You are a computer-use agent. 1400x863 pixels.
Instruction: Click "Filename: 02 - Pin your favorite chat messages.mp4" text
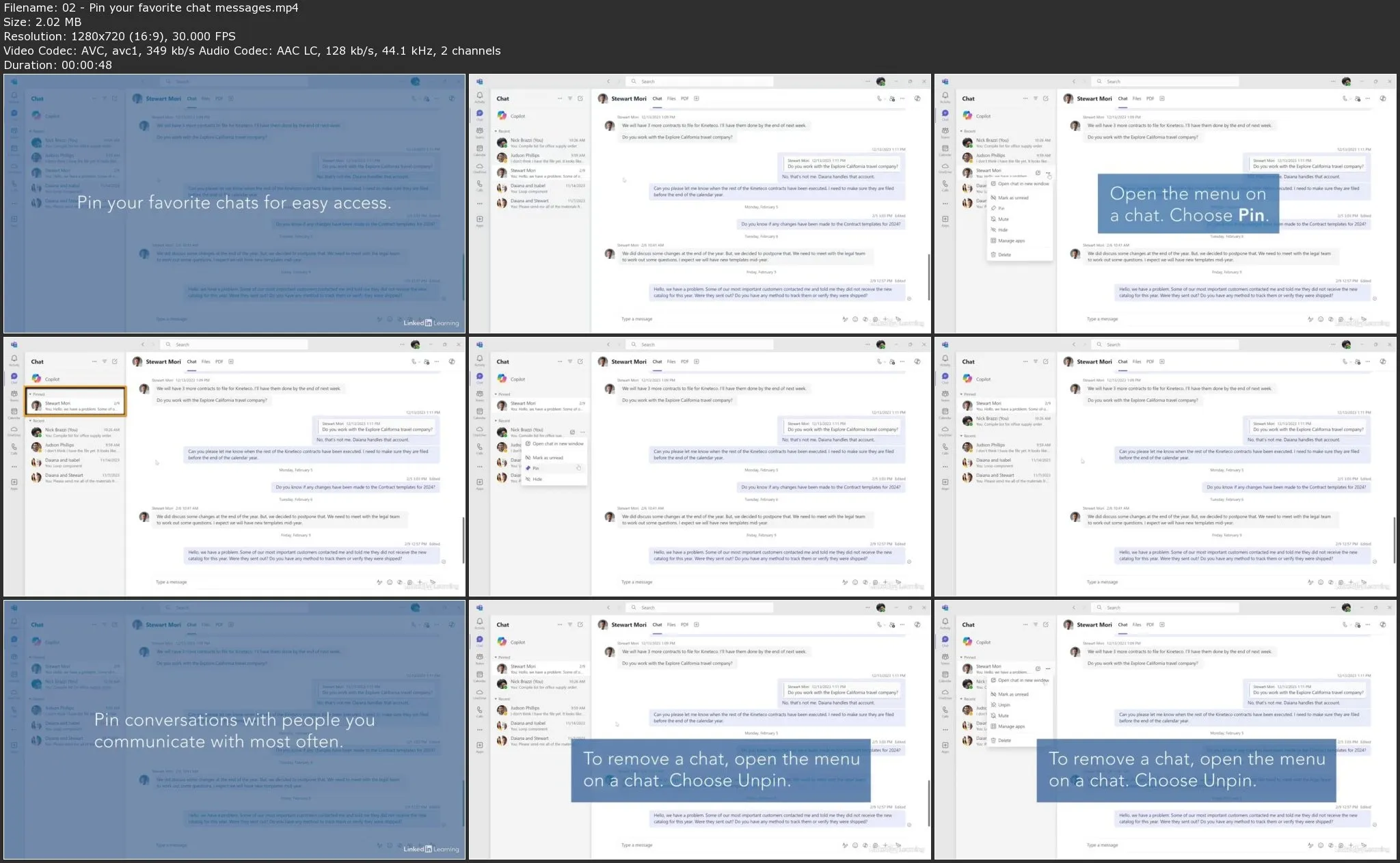[151, 8]
